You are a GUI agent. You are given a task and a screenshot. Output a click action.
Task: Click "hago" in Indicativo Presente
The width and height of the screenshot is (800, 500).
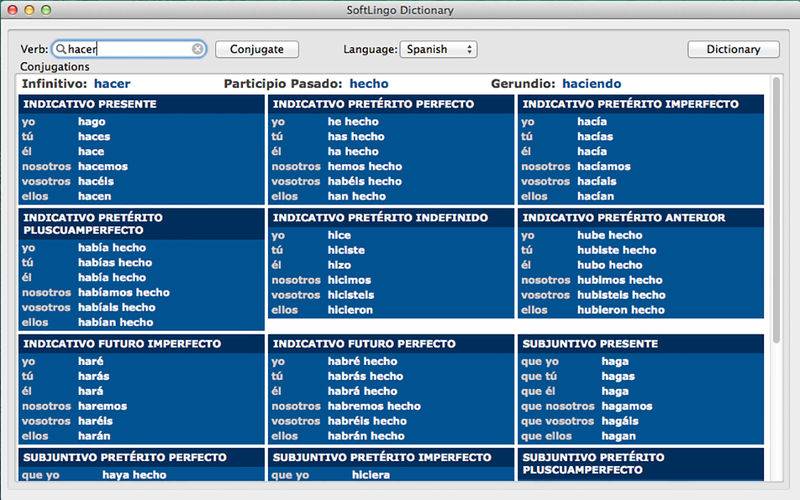coord(91,122)
